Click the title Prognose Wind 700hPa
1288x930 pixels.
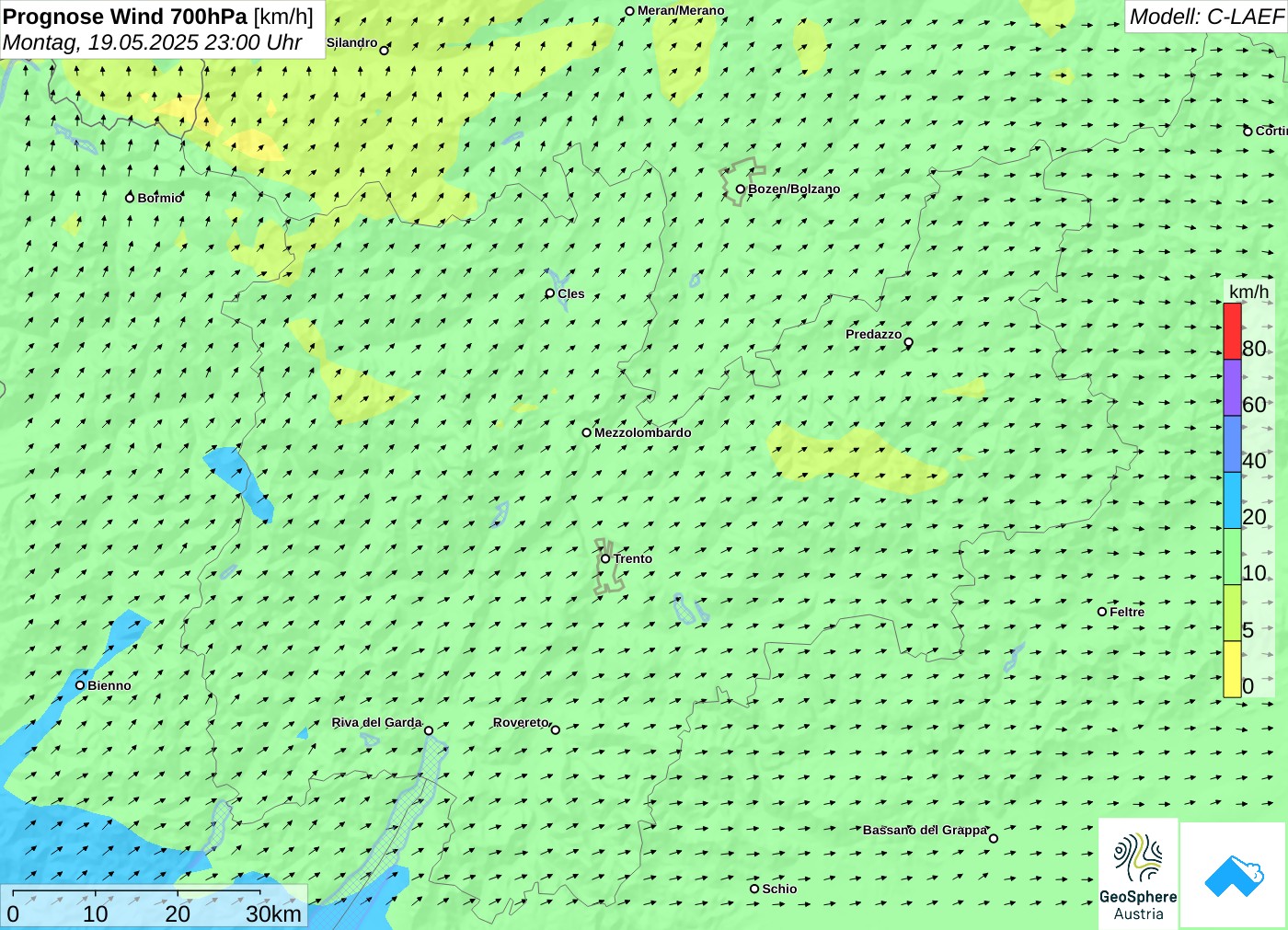(125, 17)
